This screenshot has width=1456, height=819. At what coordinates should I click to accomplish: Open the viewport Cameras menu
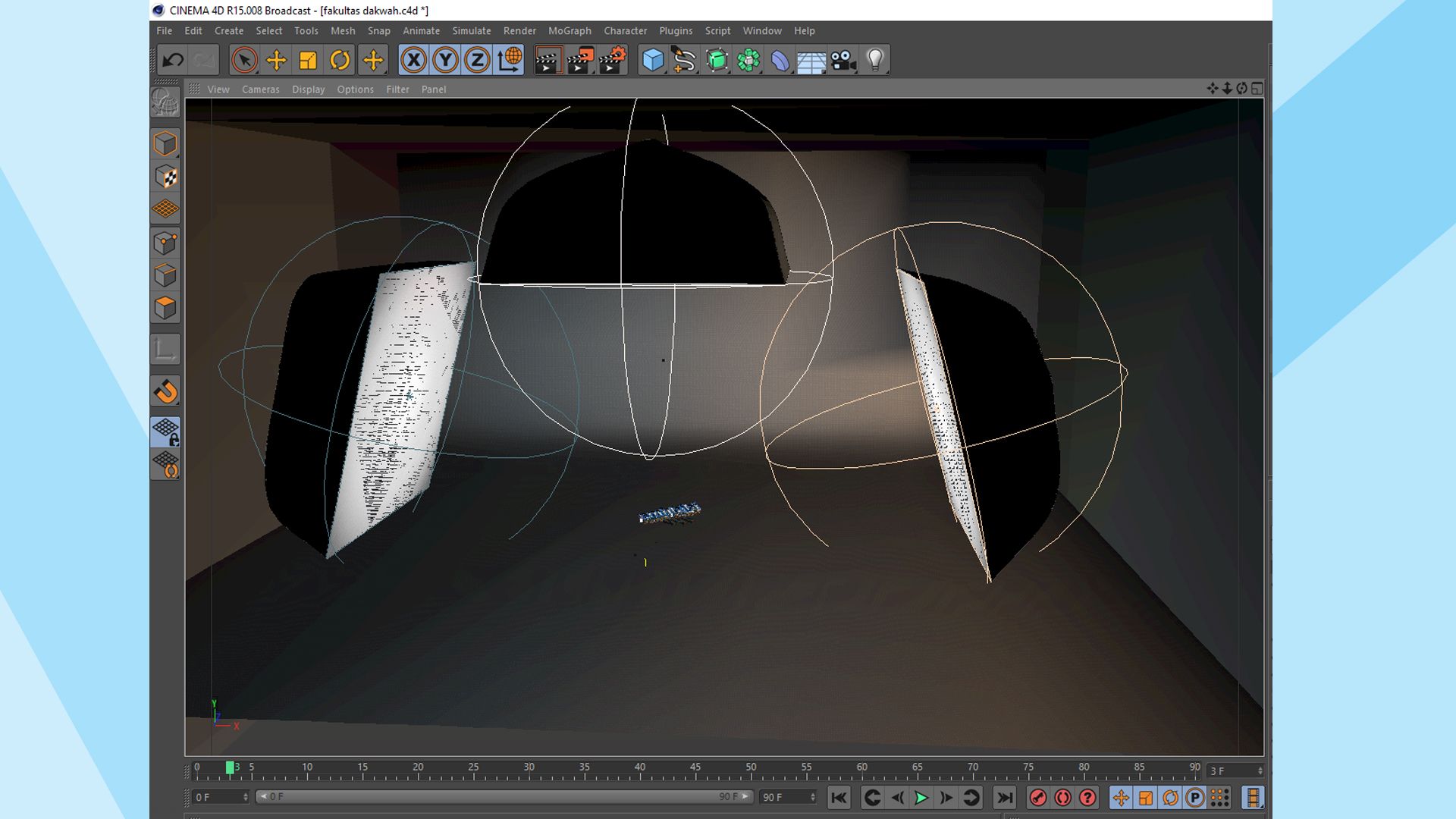coord(261,89)
